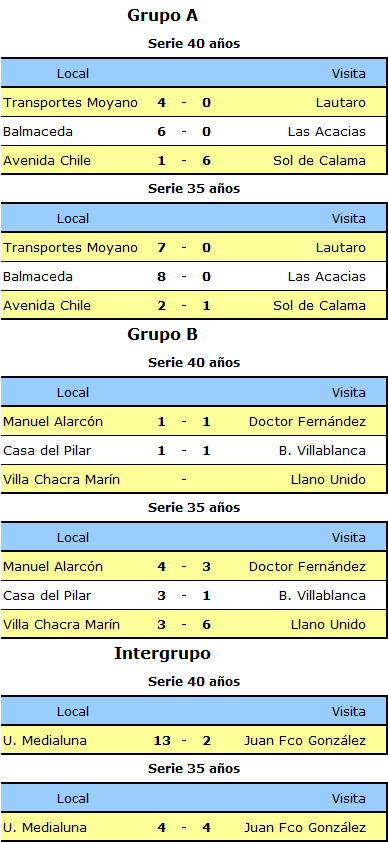The height and width of the screenshot is (842, 388).
Task: Select the Balmaceda 8 - 0 score row
Action: [x=194, y=277]
